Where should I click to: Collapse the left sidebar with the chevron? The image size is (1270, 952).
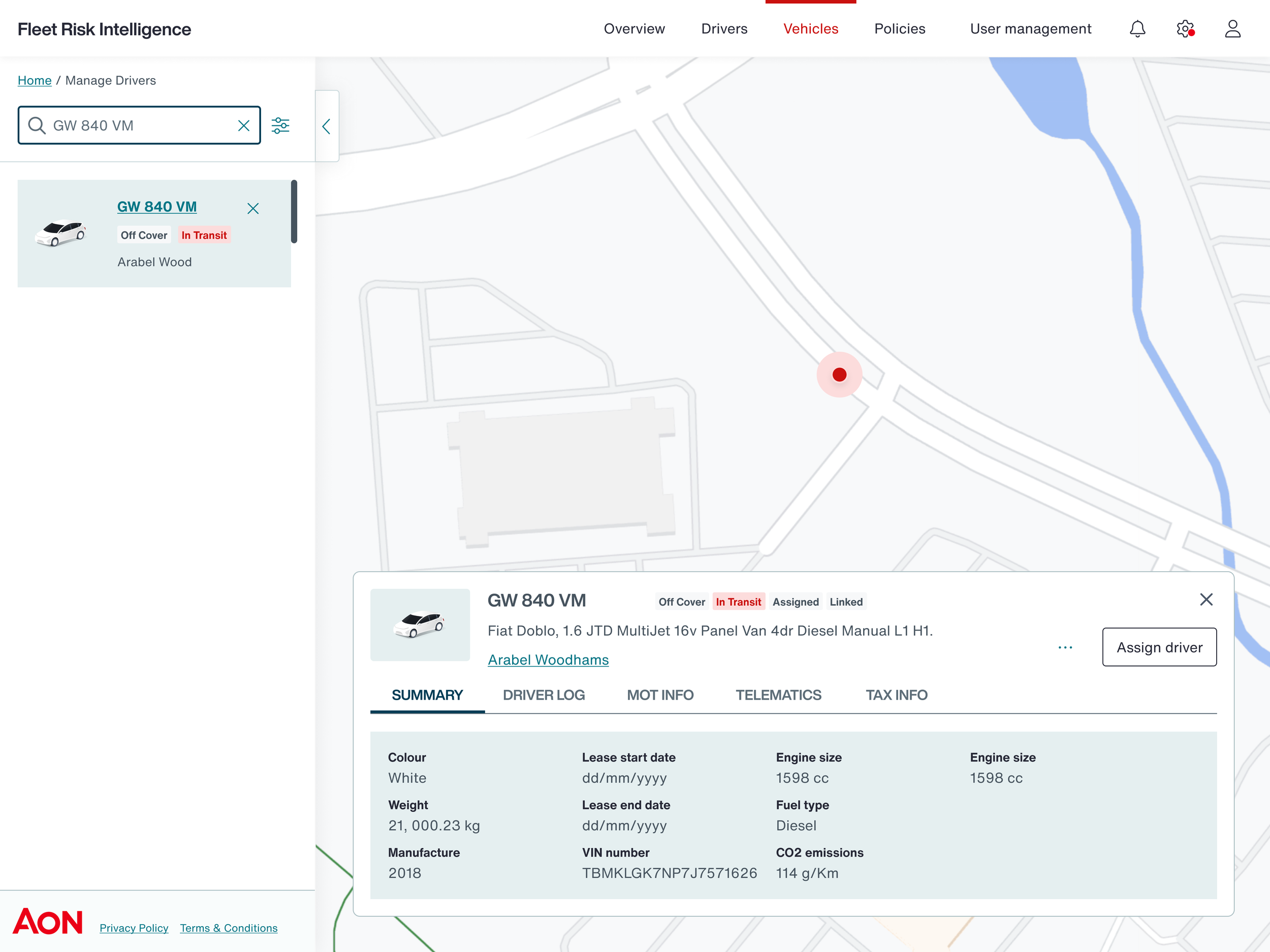[327, 126]
